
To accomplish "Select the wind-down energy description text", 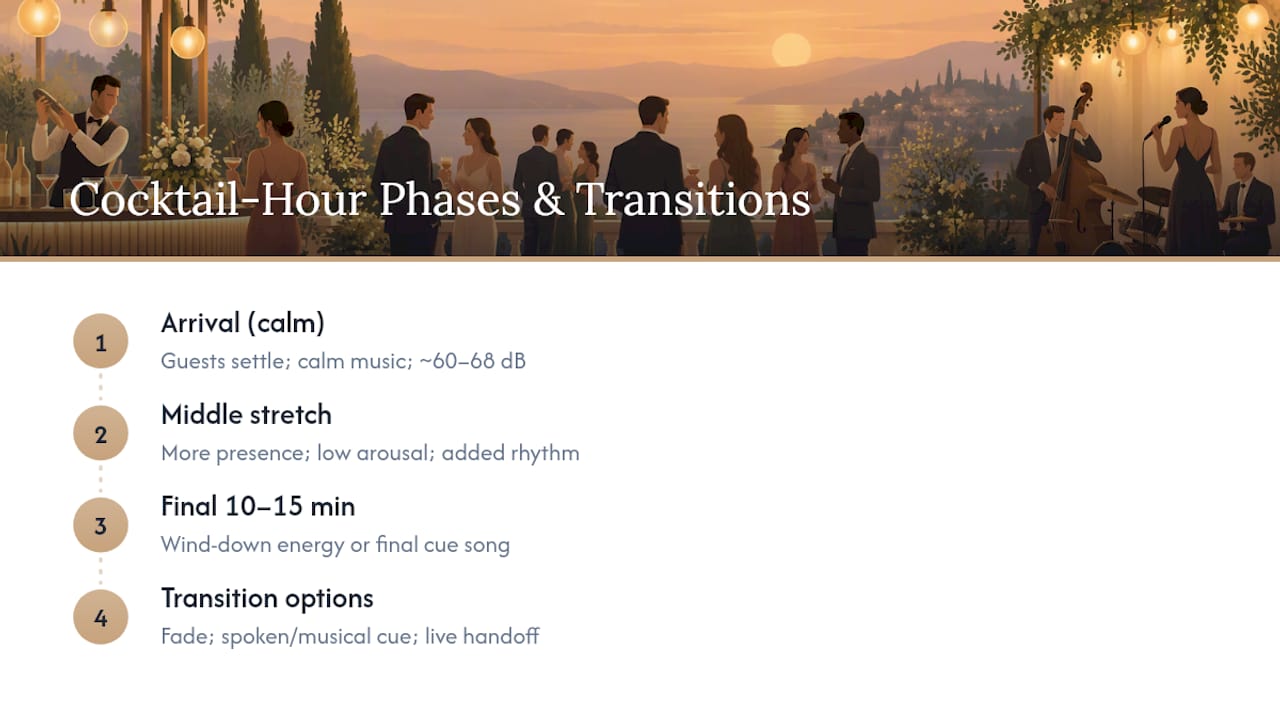I will [335, 545].
